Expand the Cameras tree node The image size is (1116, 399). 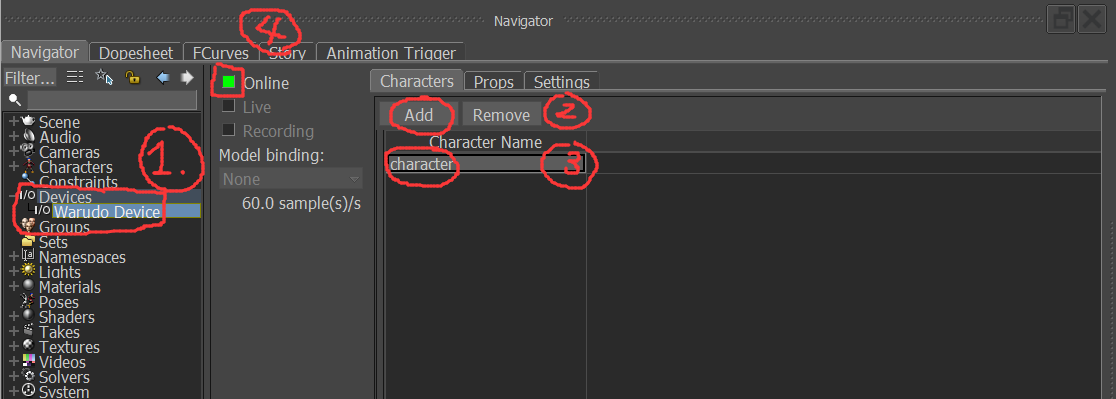click(14, 151)
